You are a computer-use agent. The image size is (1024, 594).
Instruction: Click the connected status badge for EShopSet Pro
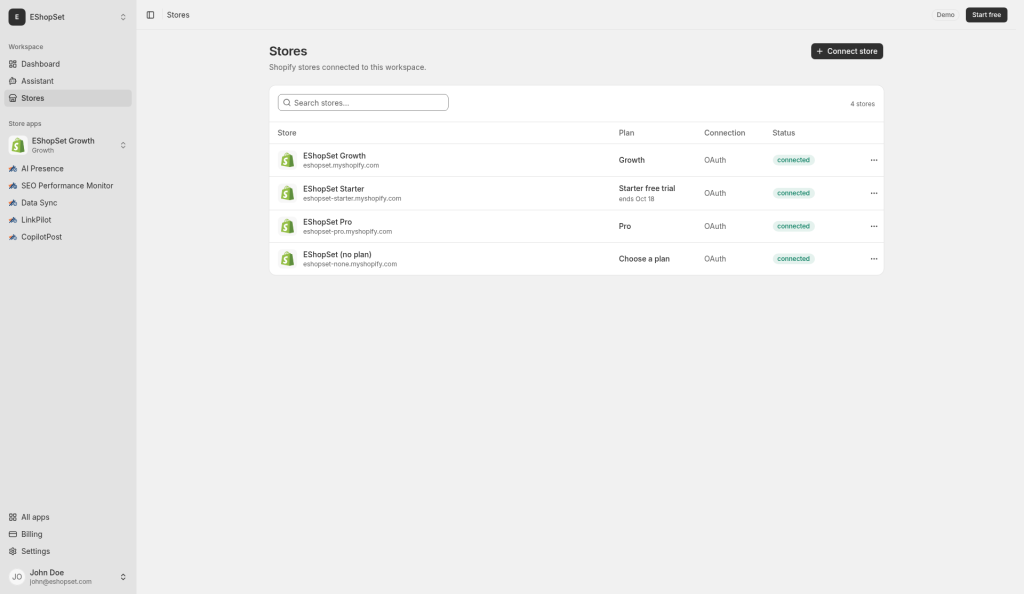(x=793, y=226)
